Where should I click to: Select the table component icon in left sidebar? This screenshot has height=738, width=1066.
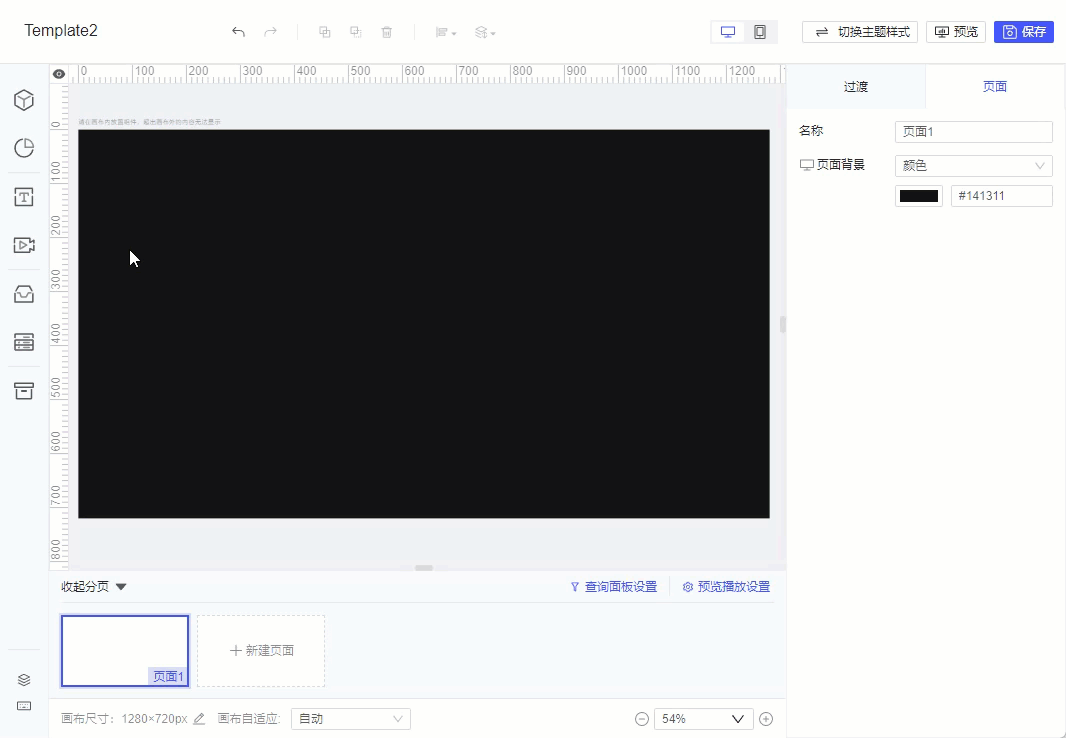click(x=24, y=342)
